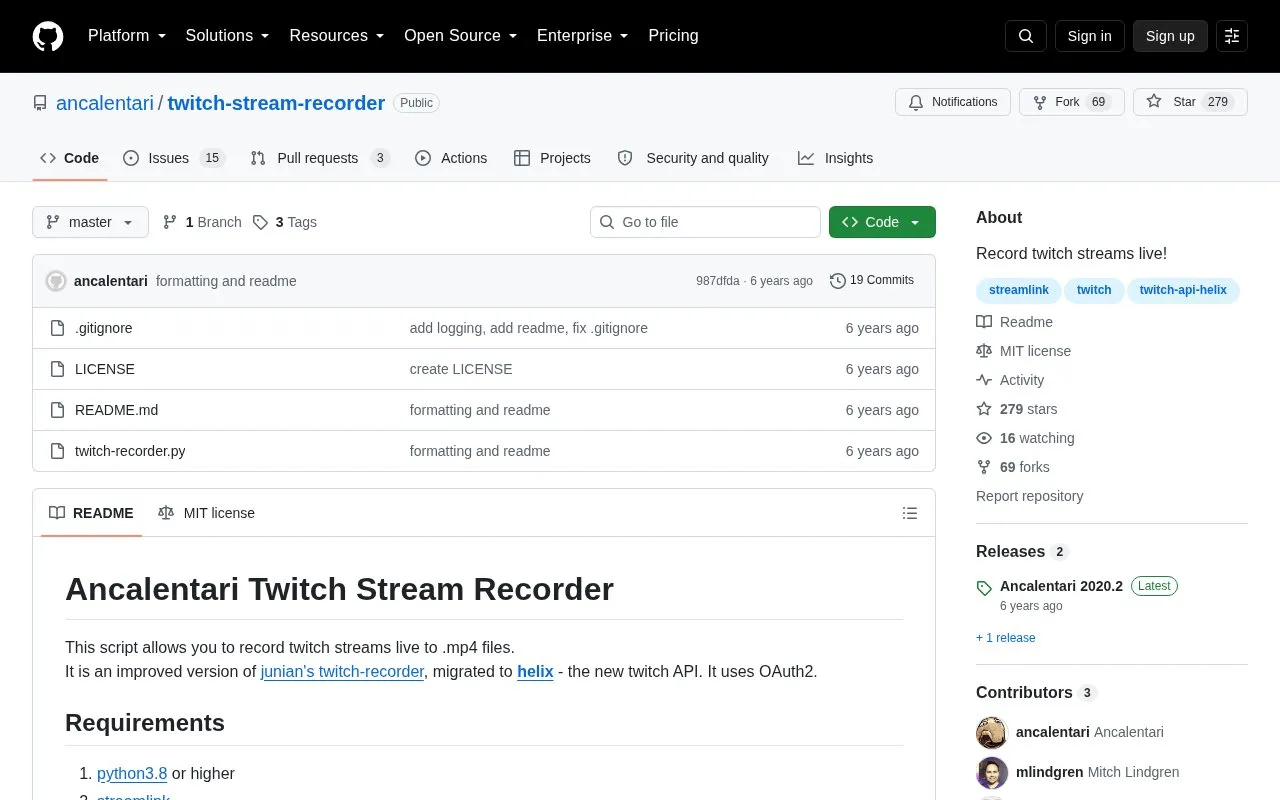Select the file icon beside twitch-recorder.py
The width and height of the screenshot is (1280, 800).
[58, 451]
